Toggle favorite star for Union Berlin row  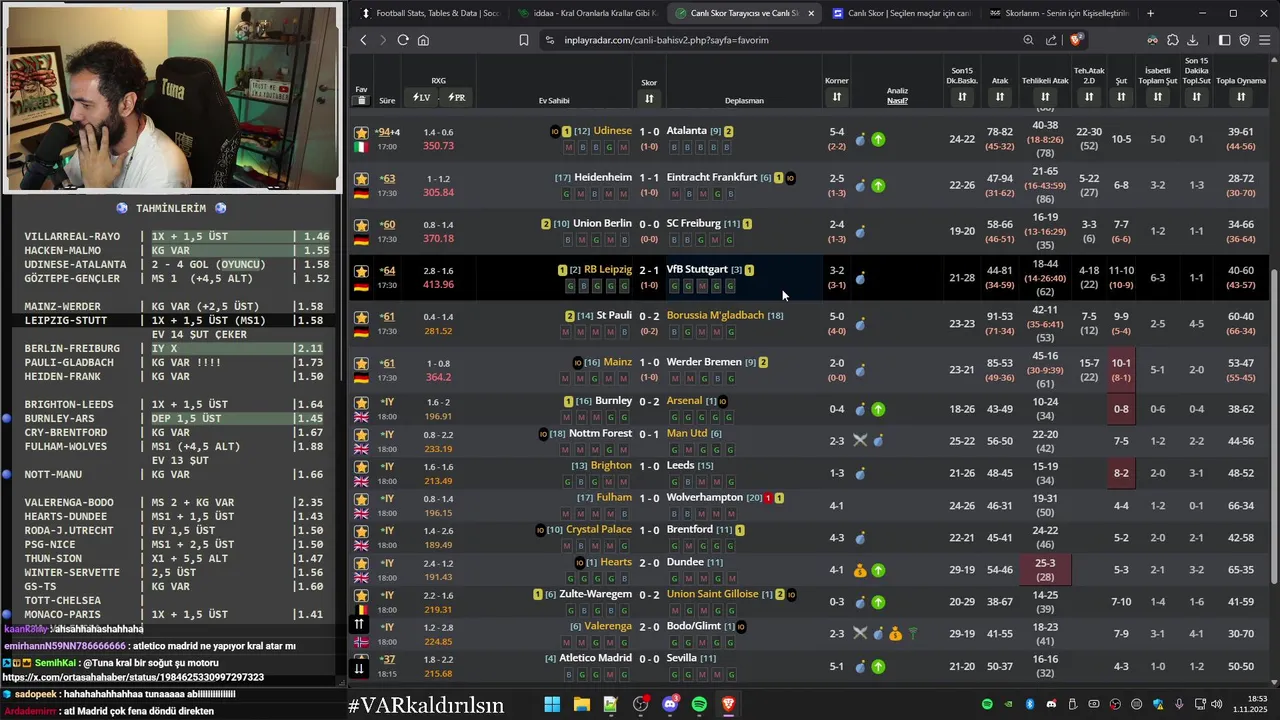(361, 225)
